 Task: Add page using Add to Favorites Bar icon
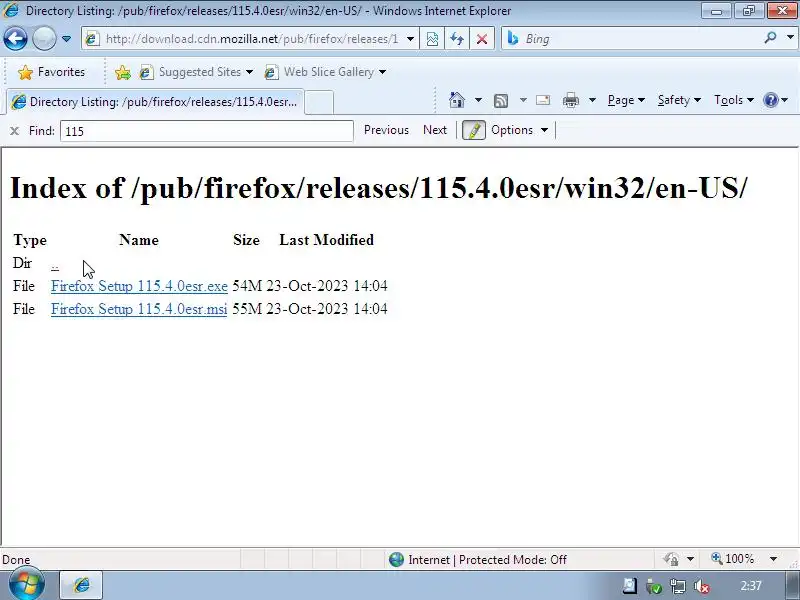pos(122,72)
